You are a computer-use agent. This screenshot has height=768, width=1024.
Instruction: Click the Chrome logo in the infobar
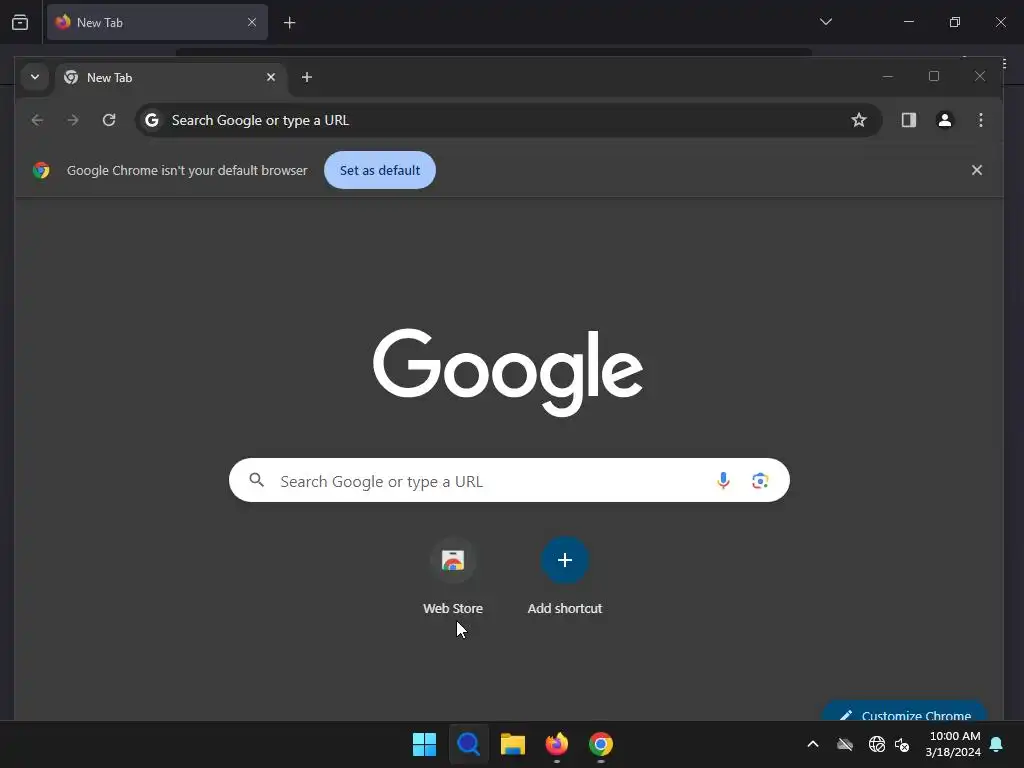[x=41, y=170]
